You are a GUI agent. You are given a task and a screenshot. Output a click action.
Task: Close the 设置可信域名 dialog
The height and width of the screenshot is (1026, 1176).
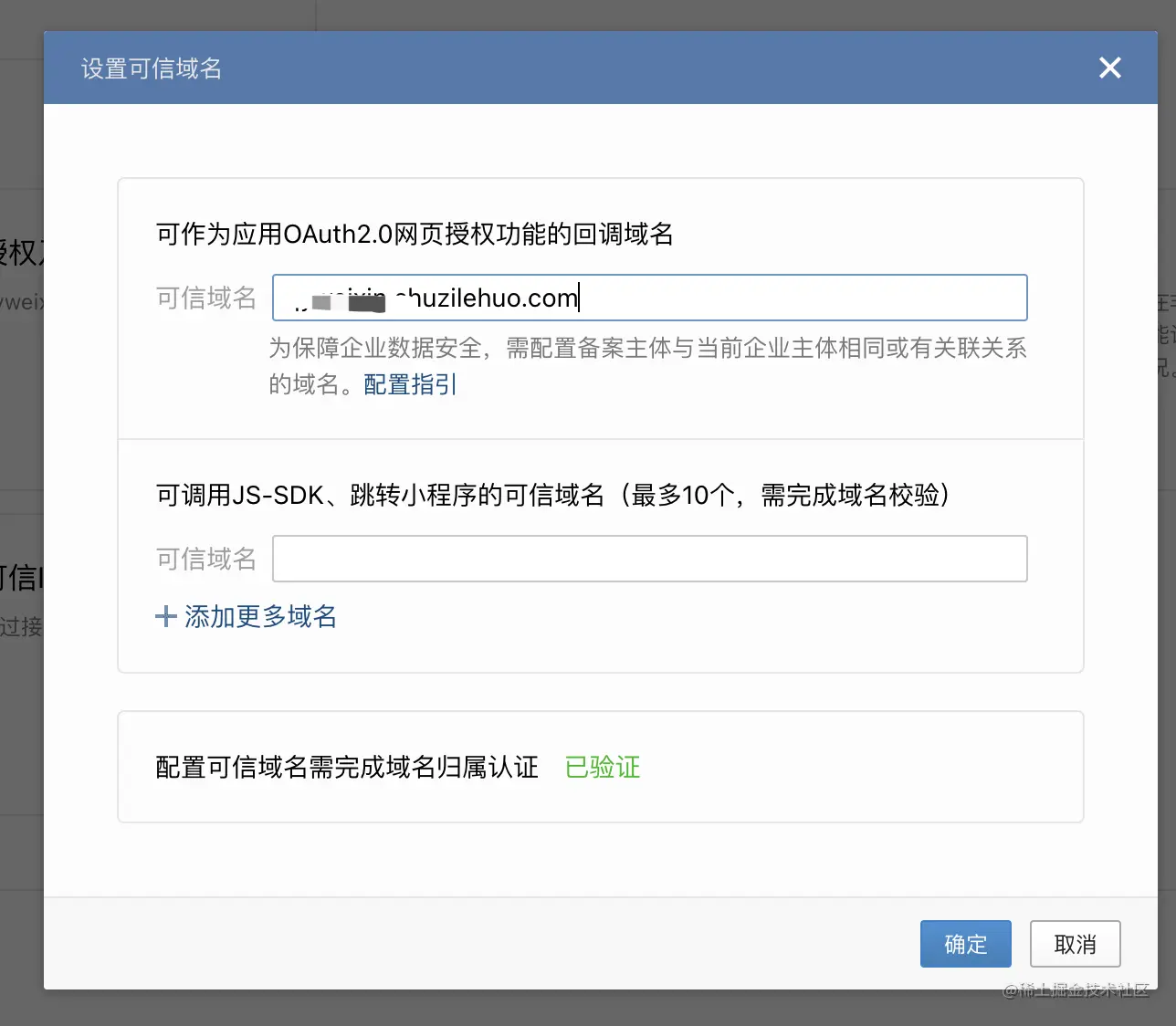click(1109, 68)
